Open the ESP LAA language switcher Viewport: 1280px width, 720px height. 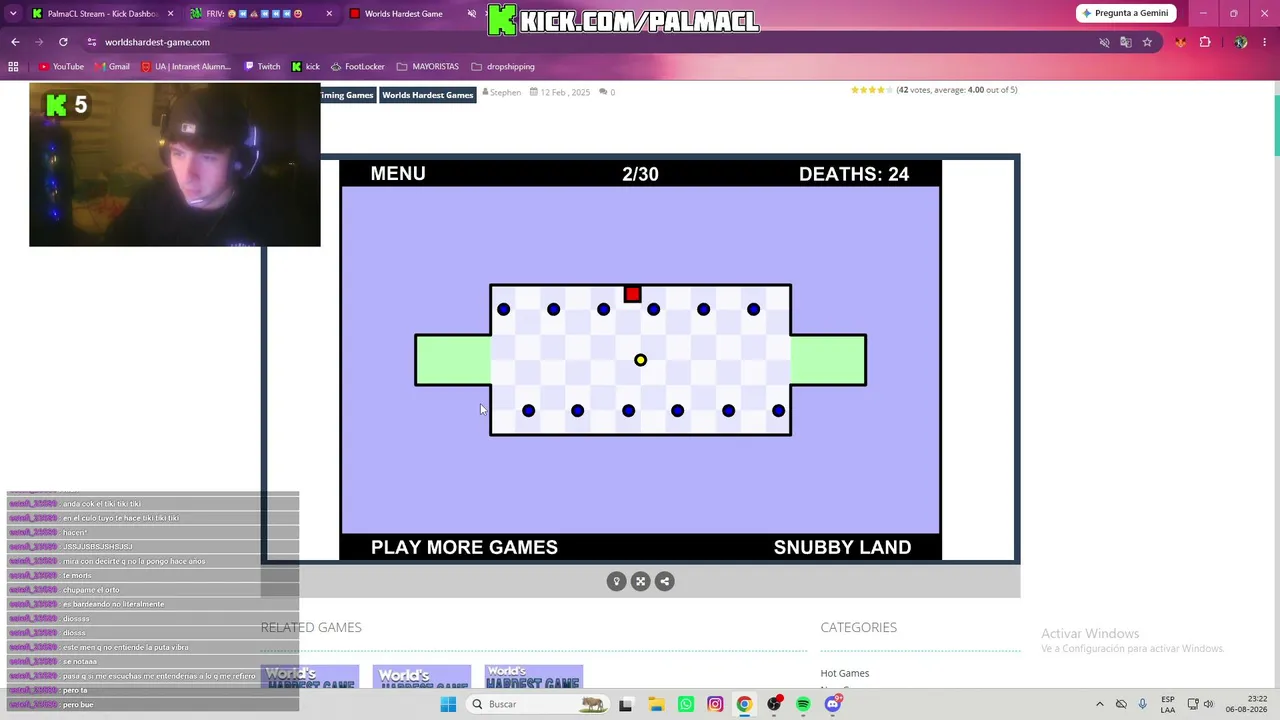pyautogui.click(x=1168, y=704)
